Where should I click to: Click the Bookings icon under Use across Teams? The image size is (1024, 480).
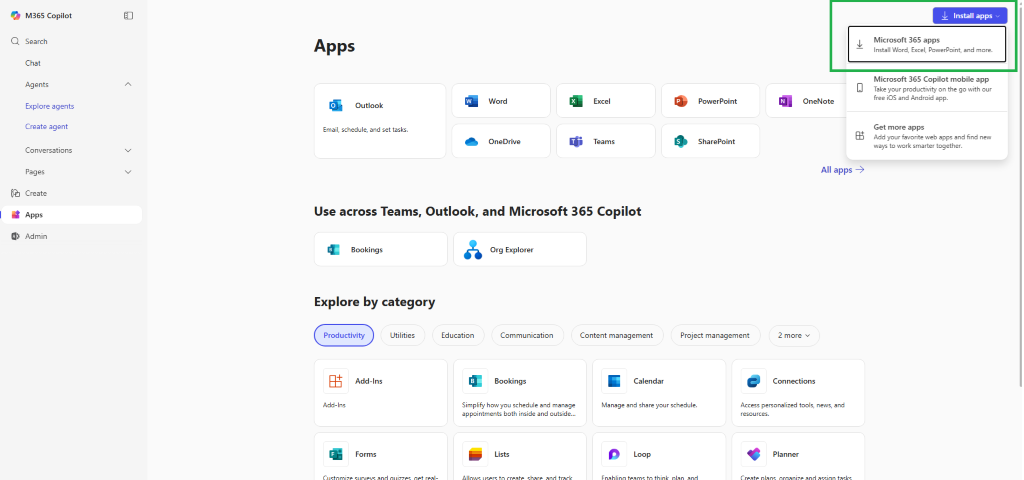click(334, 249)
